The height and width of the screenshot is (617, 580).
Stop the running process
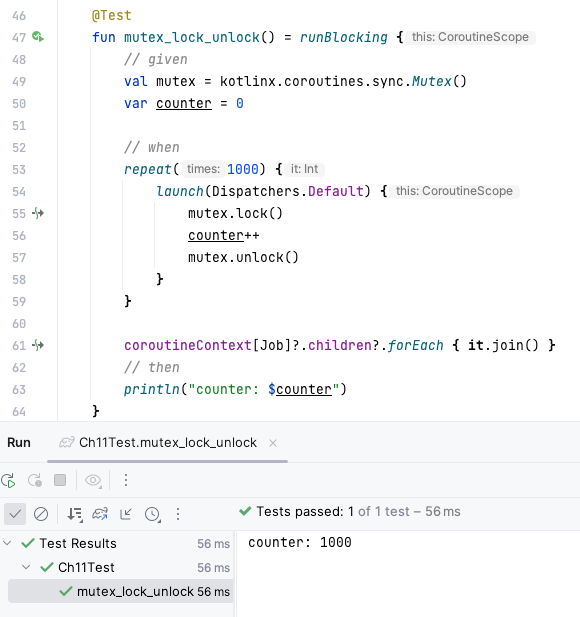[60, 480]
